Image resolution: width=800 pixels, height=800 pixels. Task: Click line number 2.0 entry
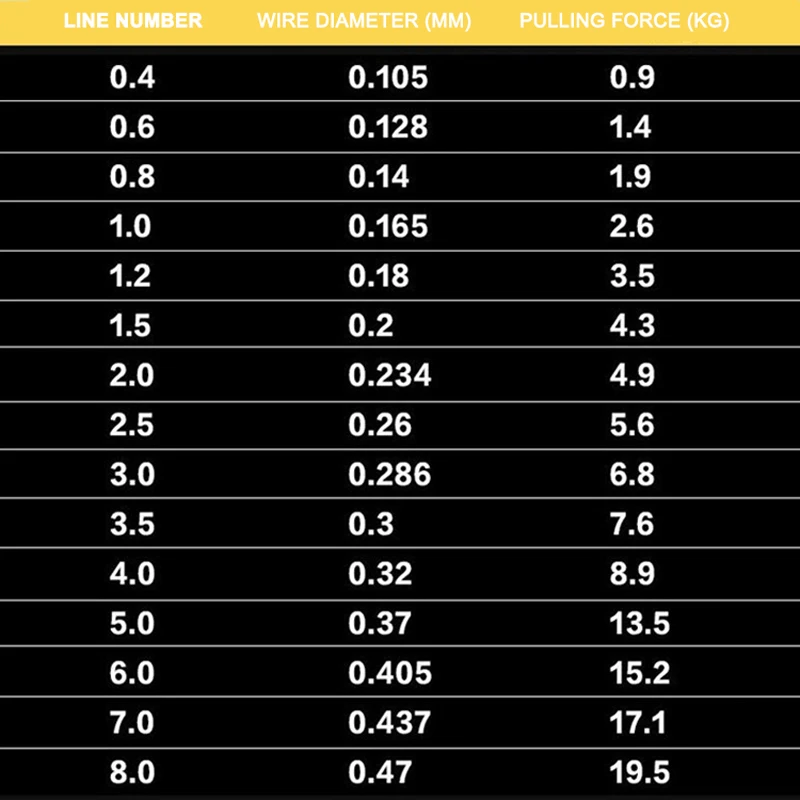(132, 376)
